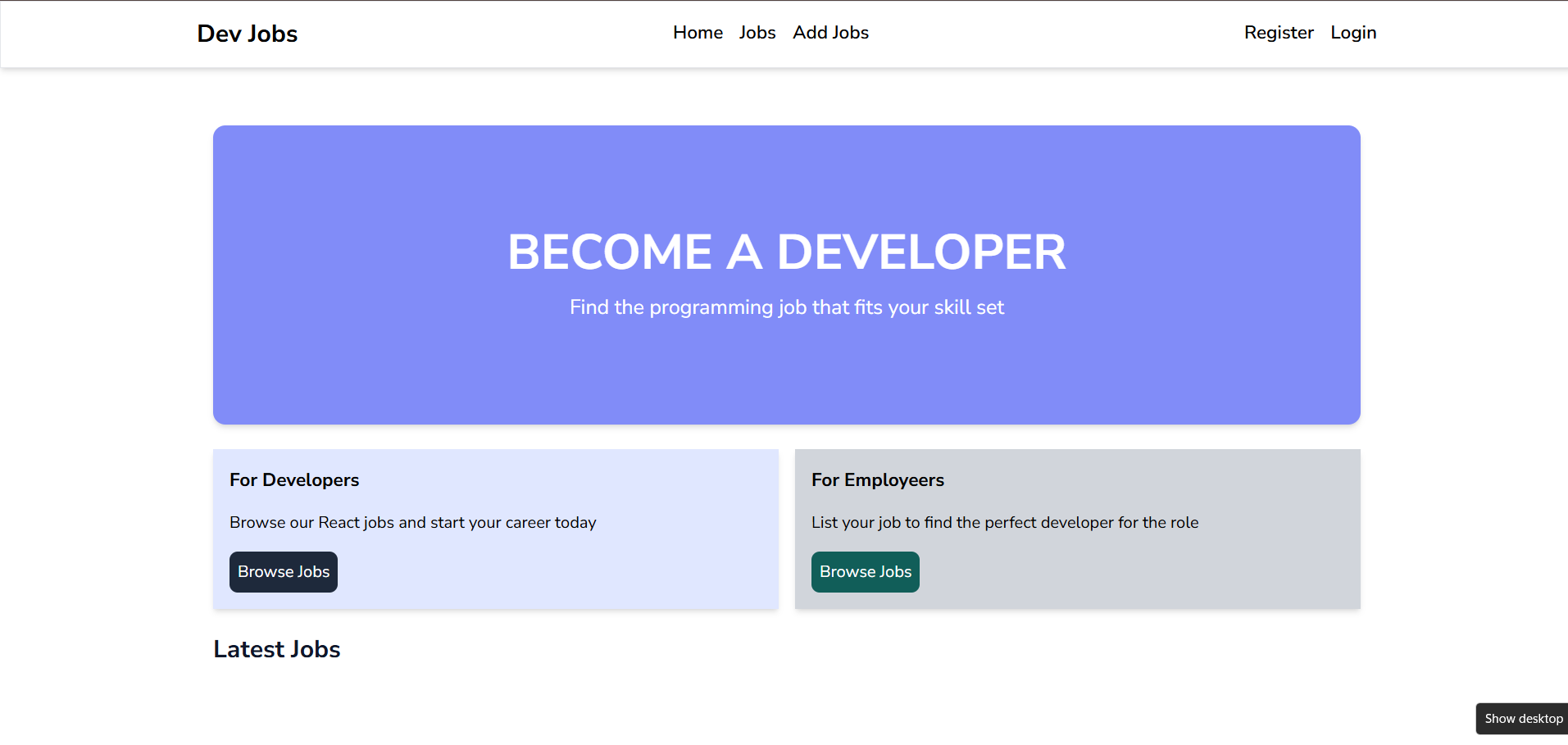This screenshot has height=745, width=1568.
Task: Select the employer job listing description text
Action: [x=1004, y=522]
